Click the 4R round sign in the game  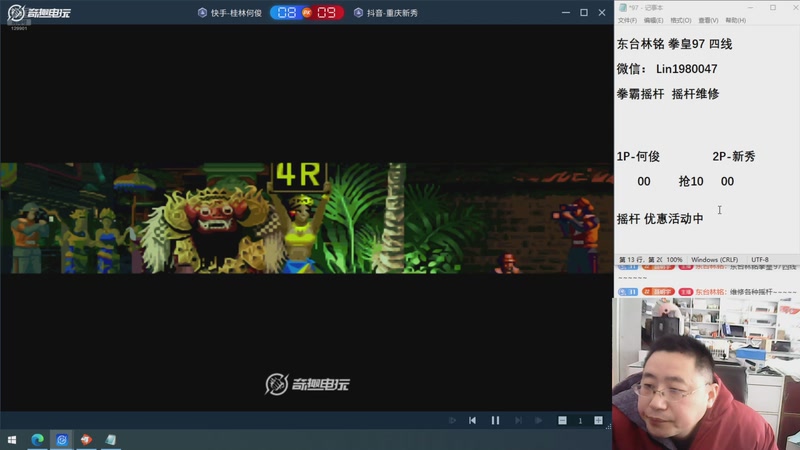pyautogui.click(x=298, y=176)
